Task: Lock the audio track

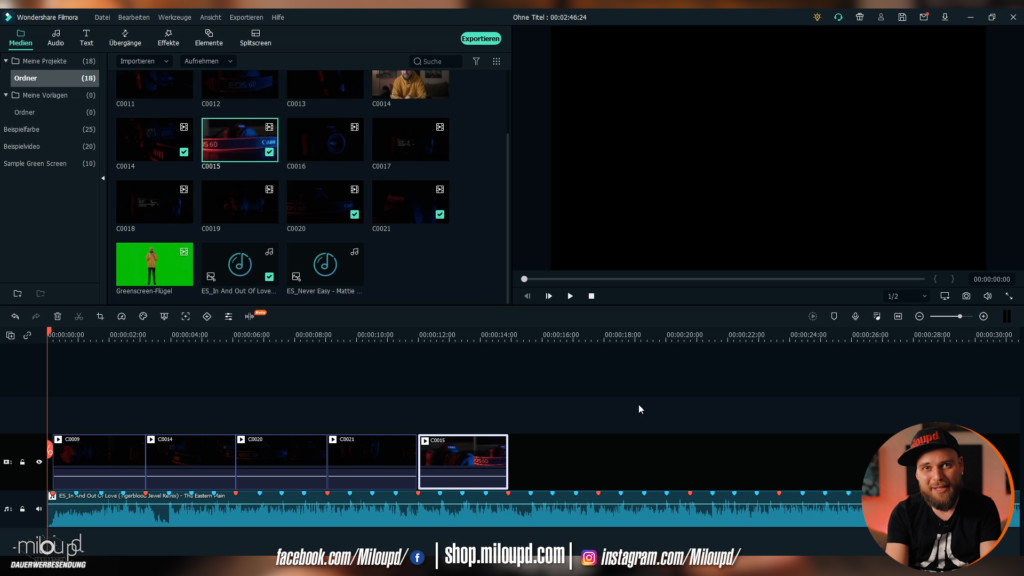Action: (22, 509)
